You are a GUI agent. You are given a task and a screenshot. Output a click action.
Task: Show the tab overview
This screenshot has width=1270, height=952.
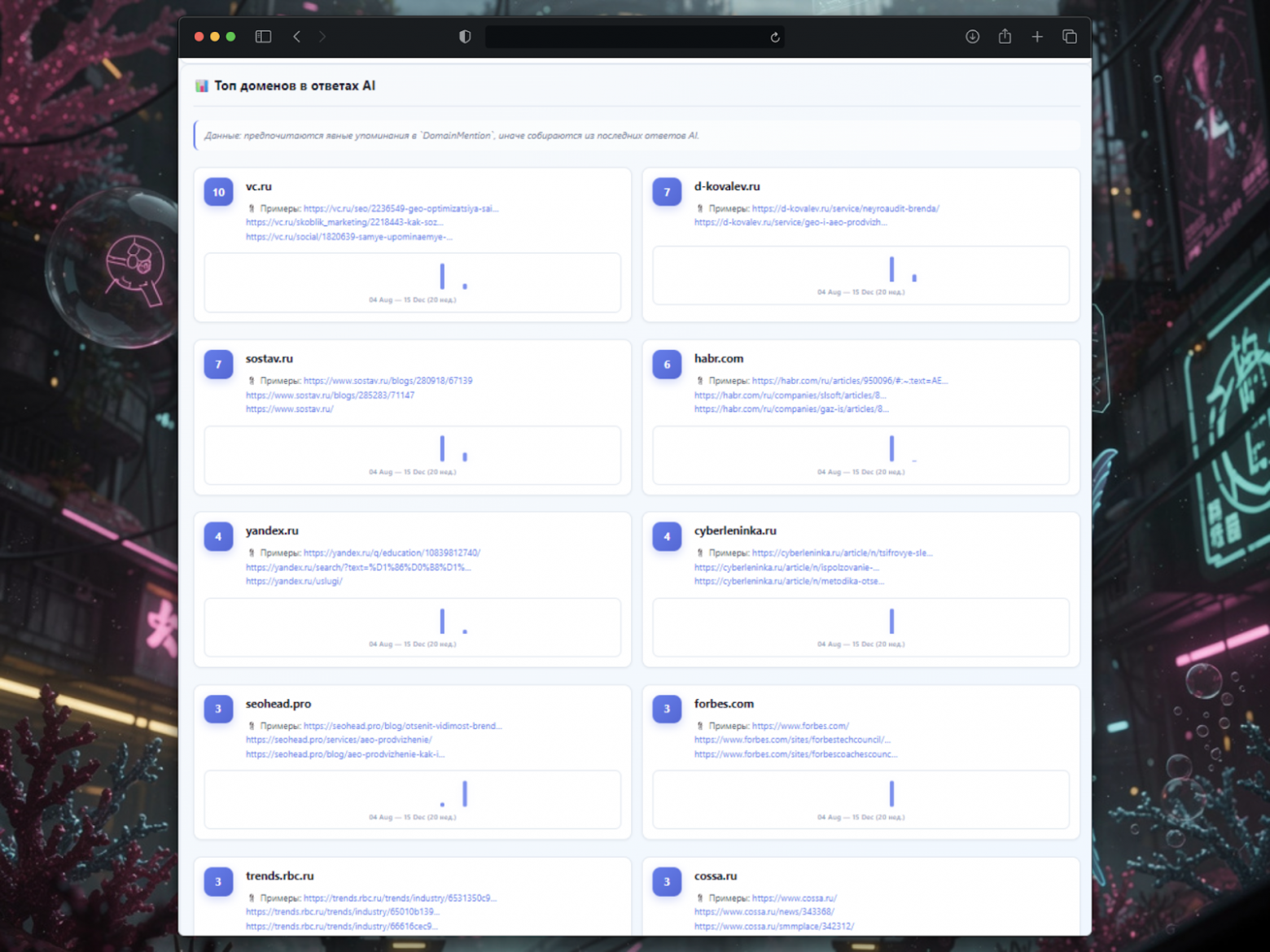click(1070, 37)
